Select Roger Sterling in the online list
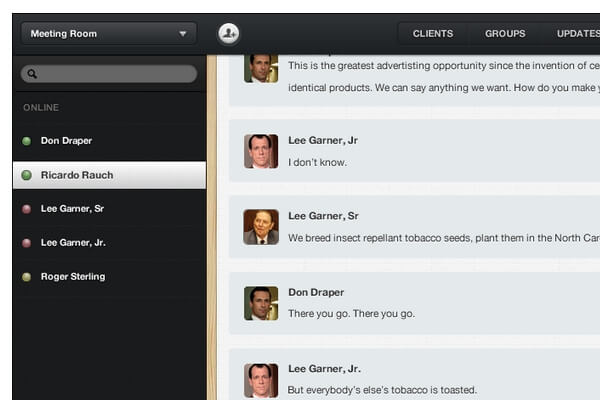The width and height of the screenshot is (600, 400). pyautogui.click(x=73, y=277)
